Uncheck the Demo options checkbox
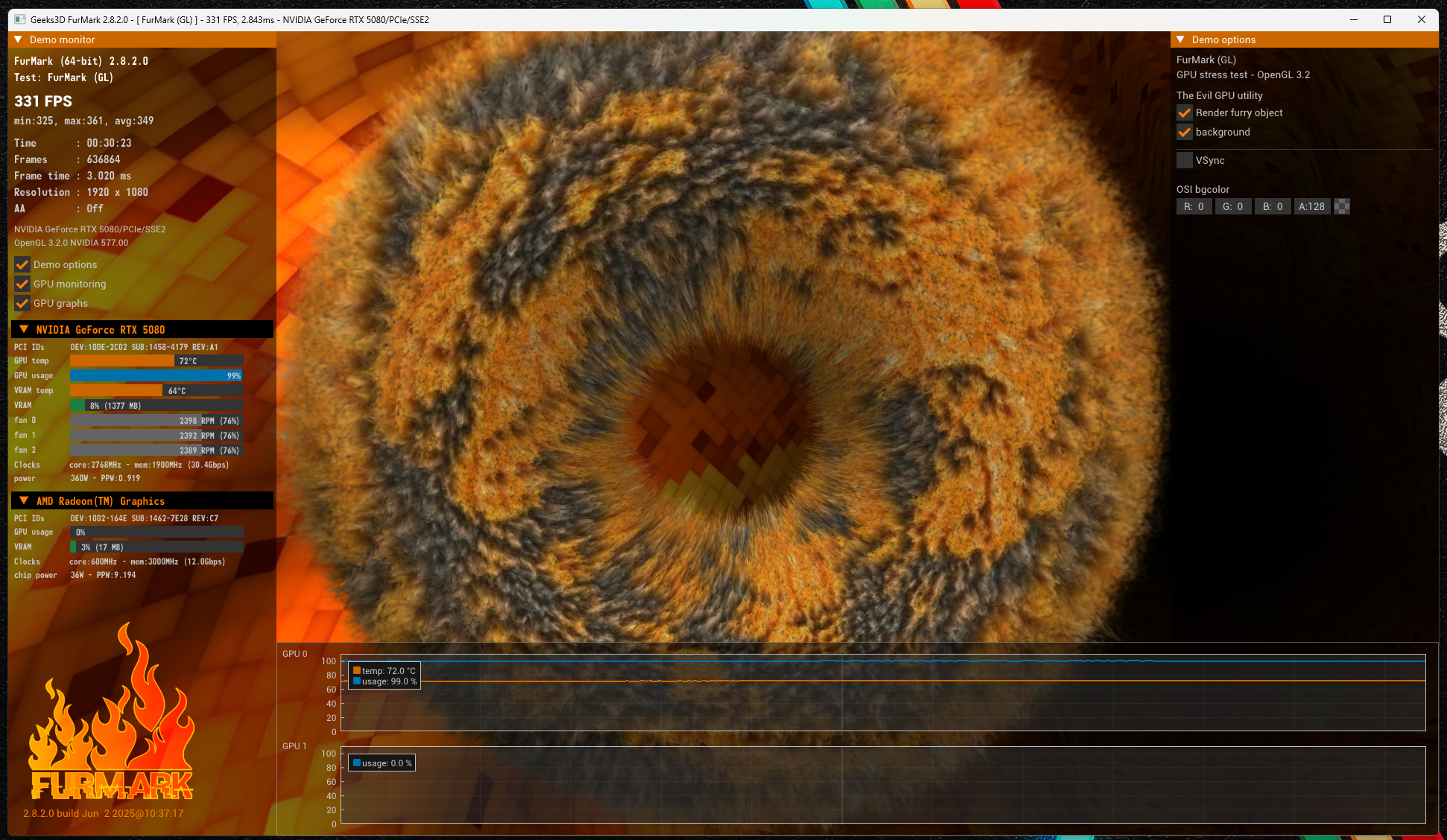 pos(22,264)
